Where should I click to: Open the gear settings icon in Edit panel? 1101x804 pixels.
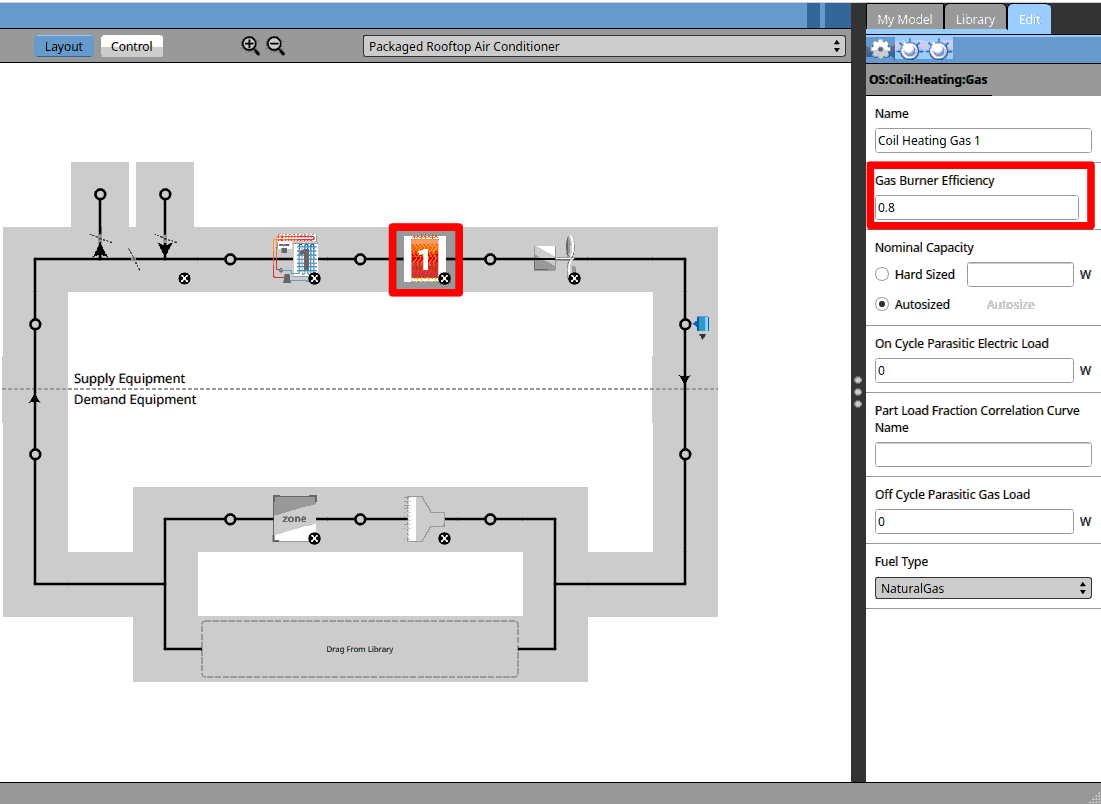880,49
